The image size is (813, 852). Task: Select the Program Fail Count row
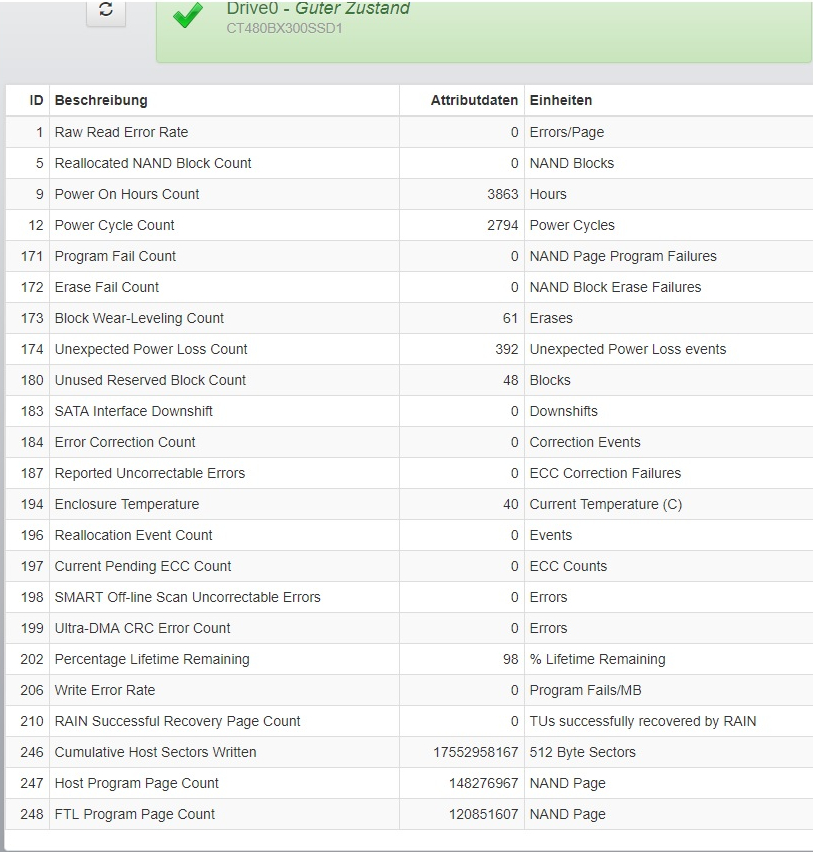pyautogui.click(x=409, y=256)
